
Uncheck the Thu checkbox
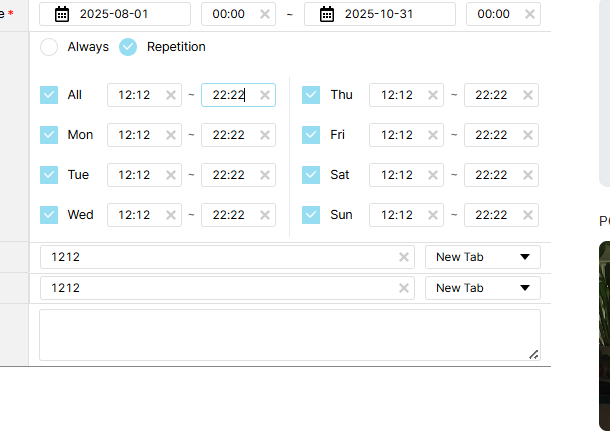311,95
